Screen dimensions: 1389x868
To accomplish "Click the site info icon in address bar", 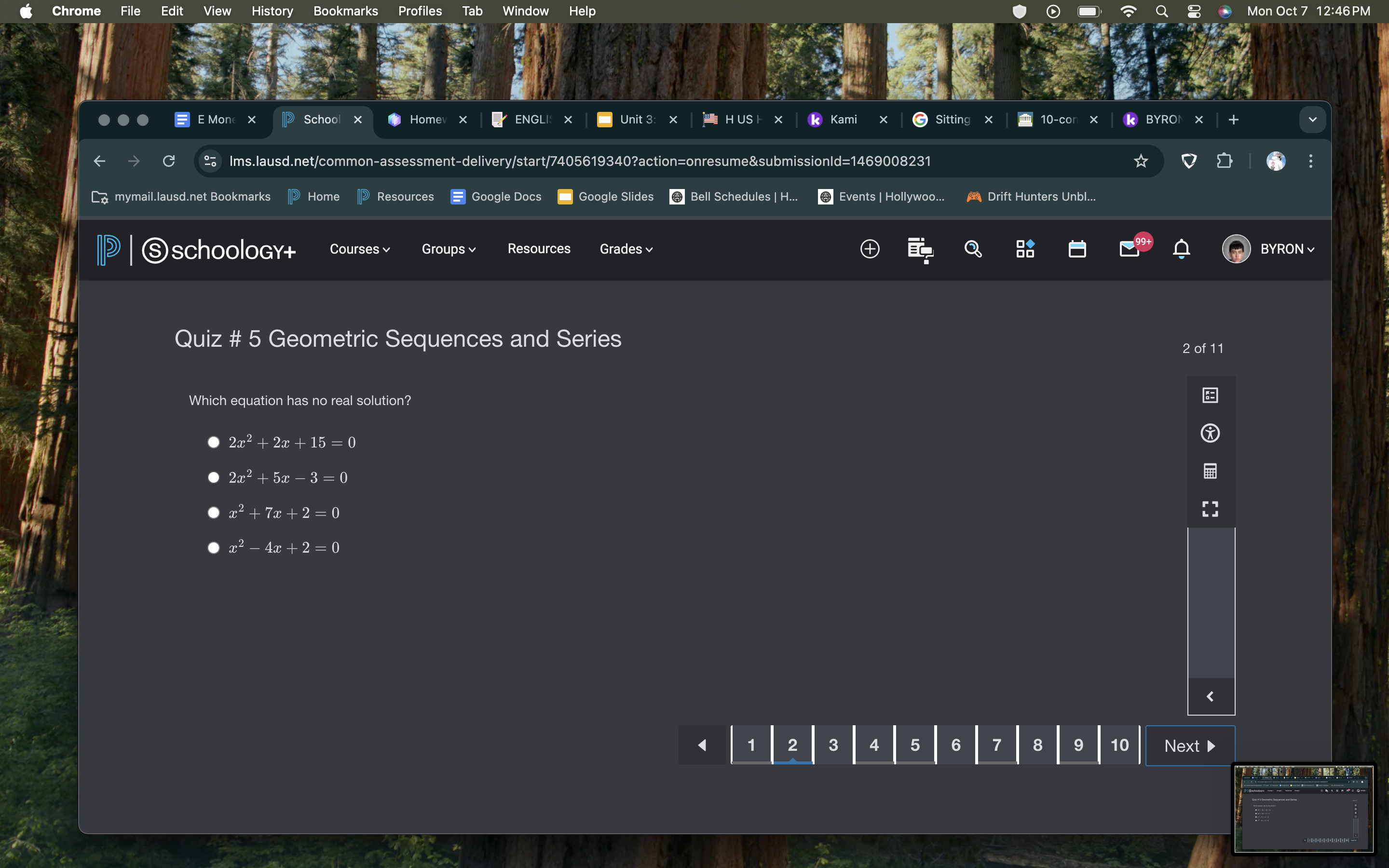I will pos(211,162).
